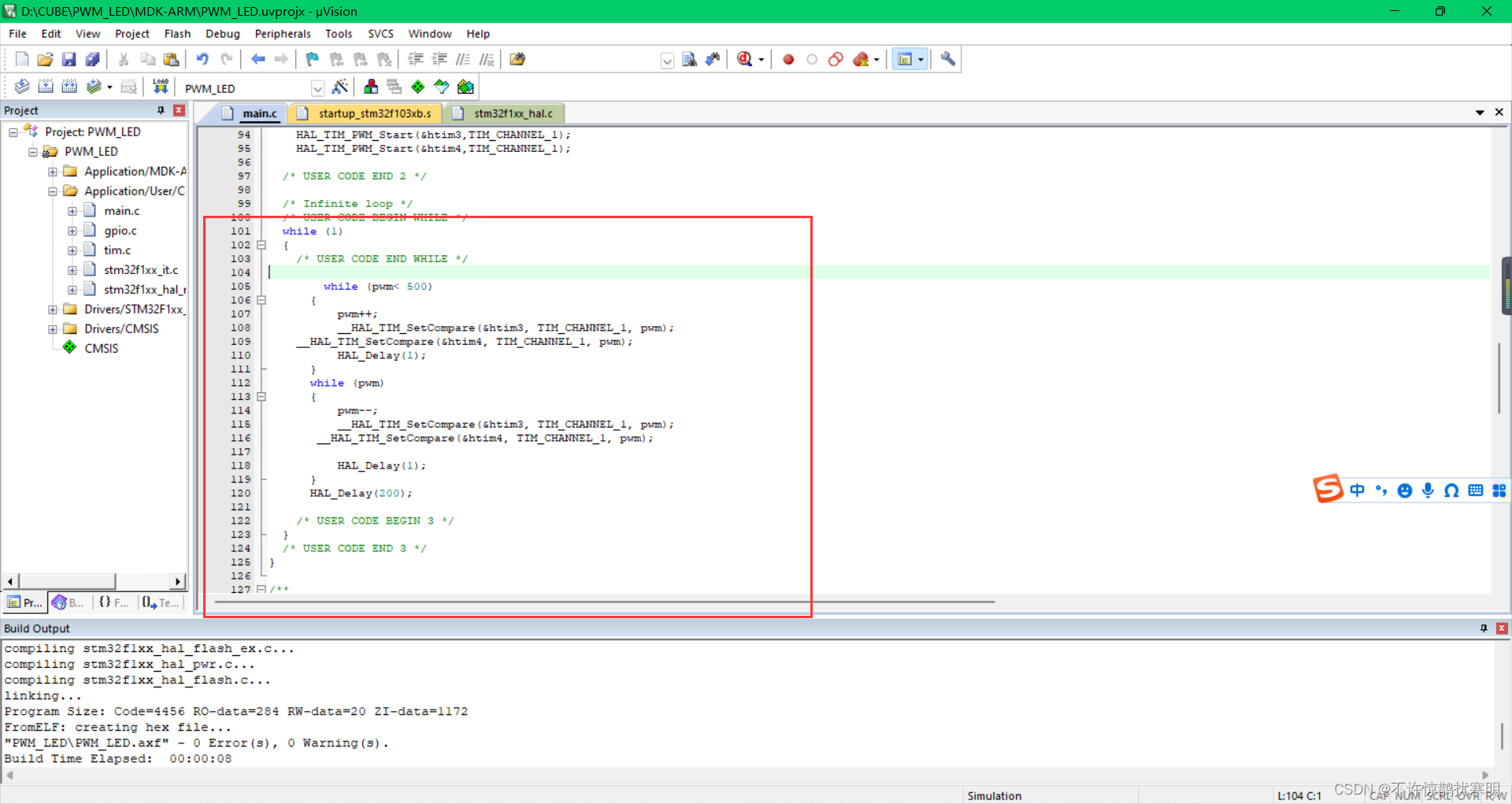1512x804 pixels.
Task: Indent the selected text lines
Action: pyautogui.click(x=416, y=59)
